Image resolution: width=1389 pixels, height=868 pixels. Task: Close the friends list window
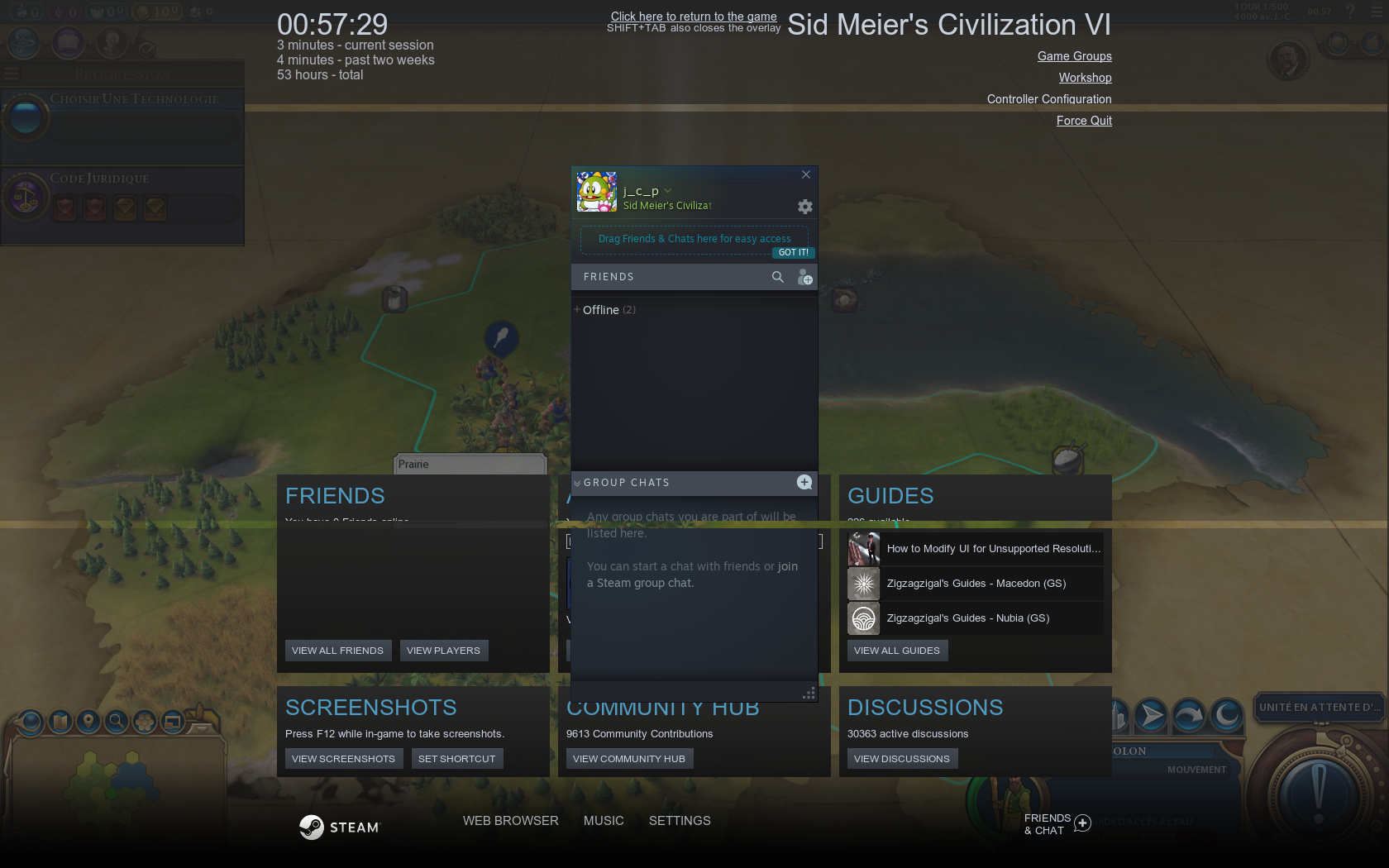pos(806,174)
